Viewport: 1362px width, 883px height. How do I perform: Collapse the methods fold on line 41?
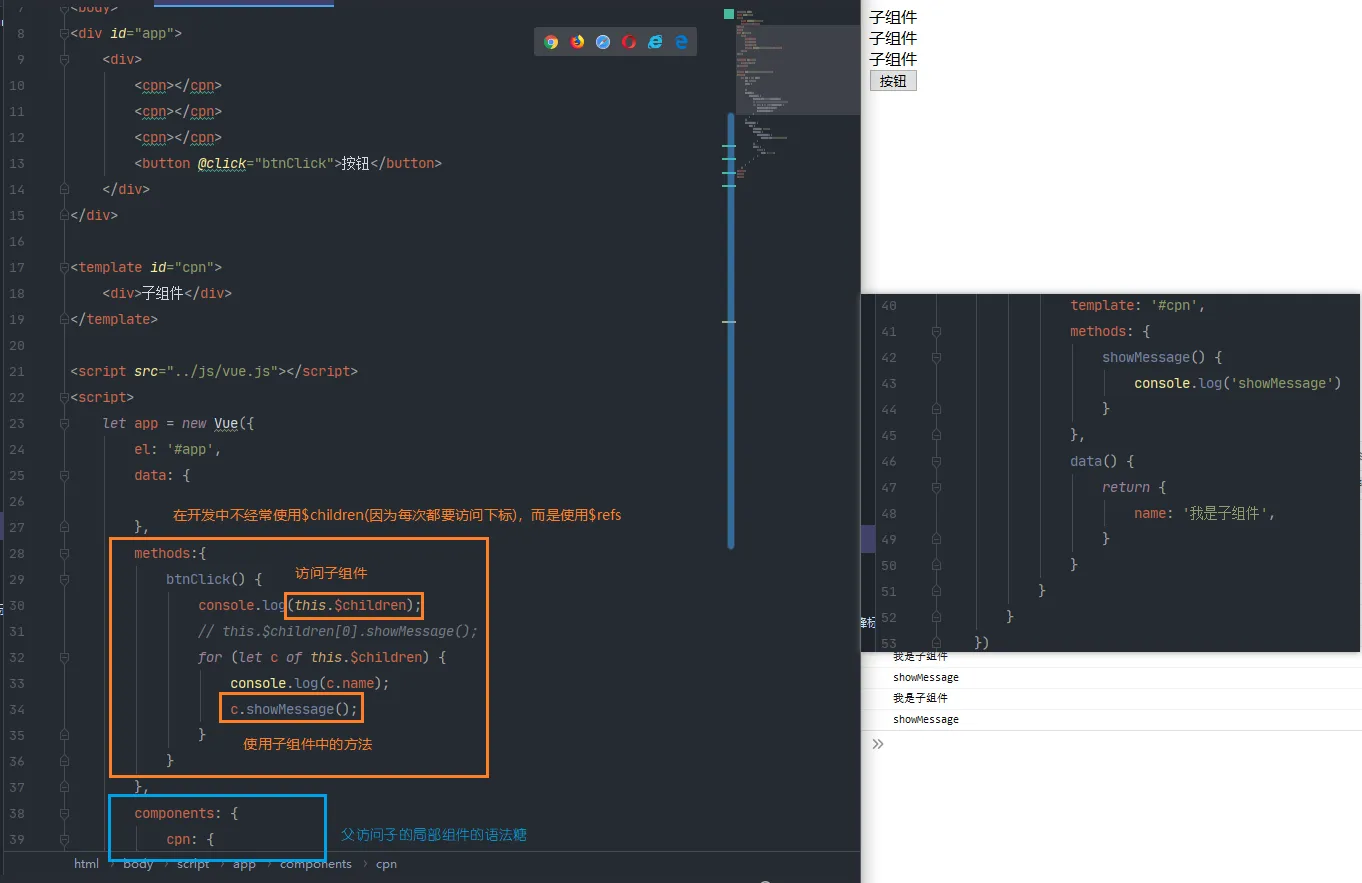click(x=937, y=331)
